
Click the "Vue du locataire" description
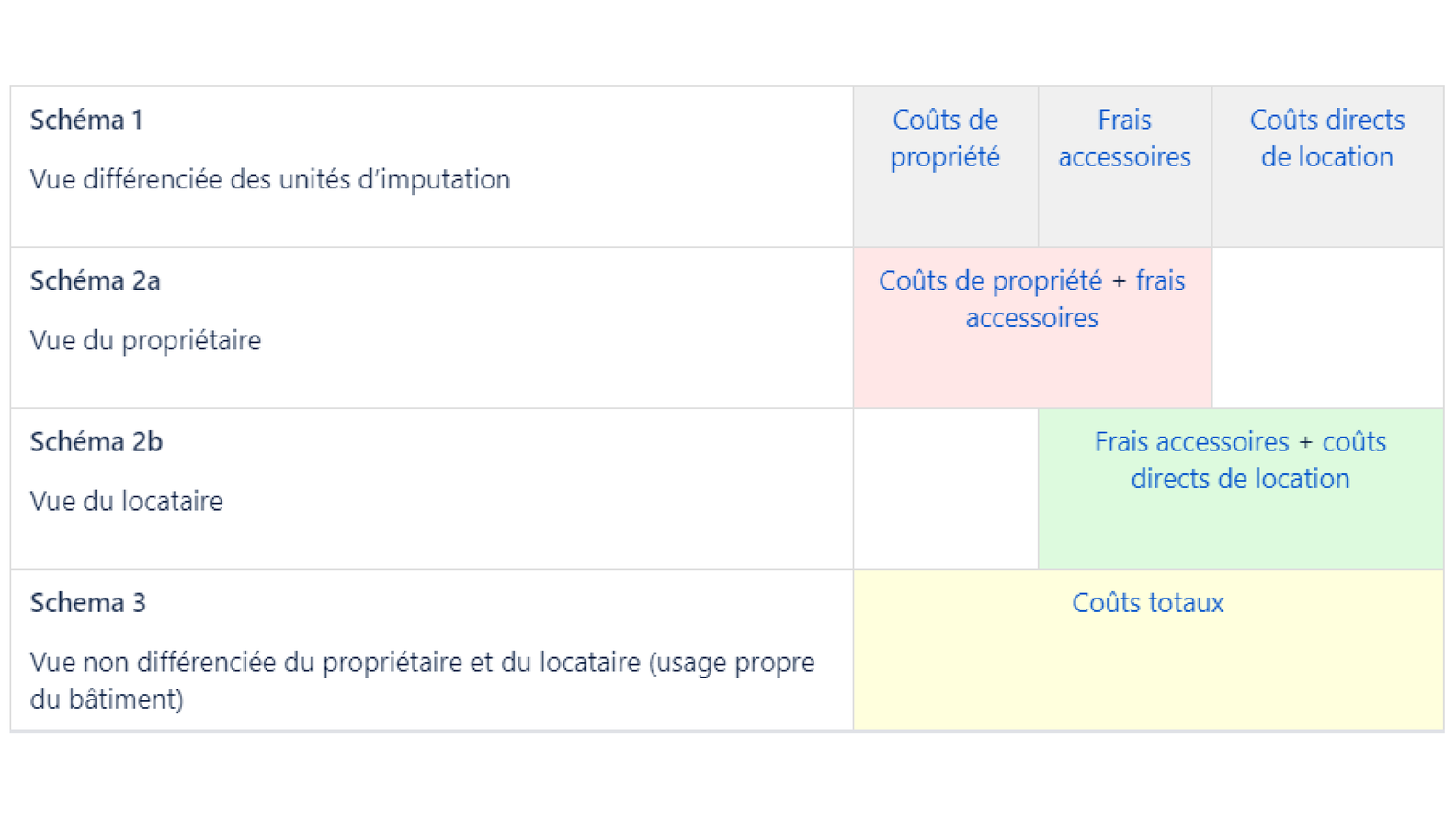[126, 501]
